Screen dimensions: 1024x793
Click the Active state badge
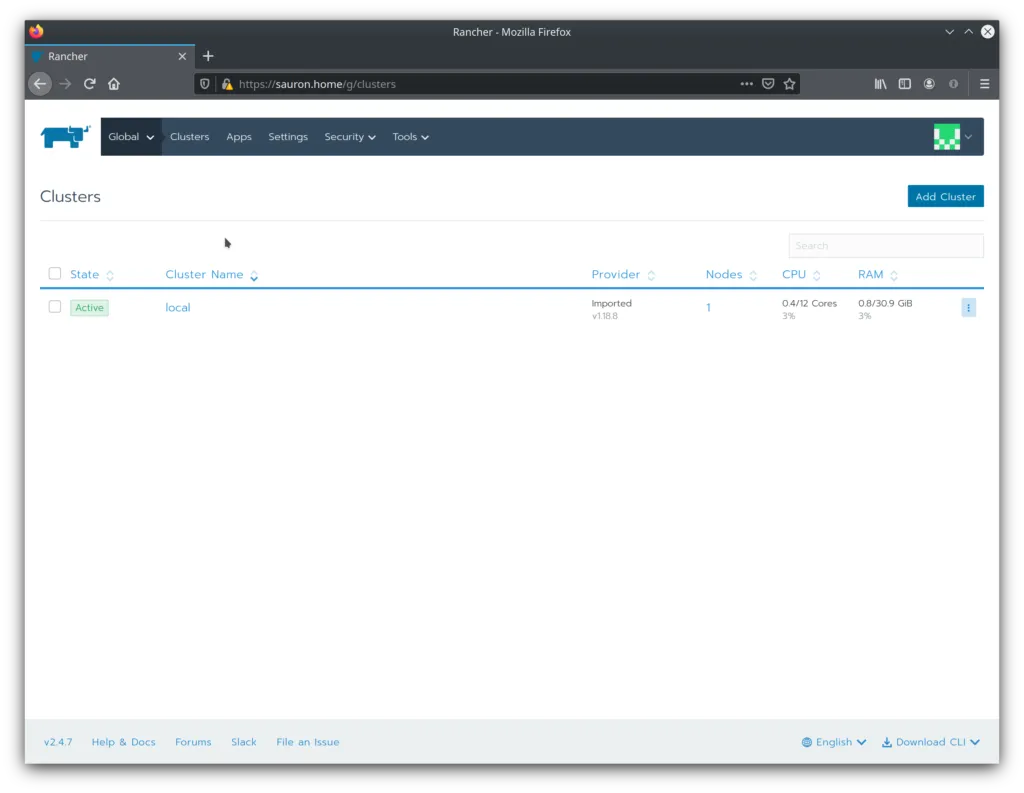point(89,308)
